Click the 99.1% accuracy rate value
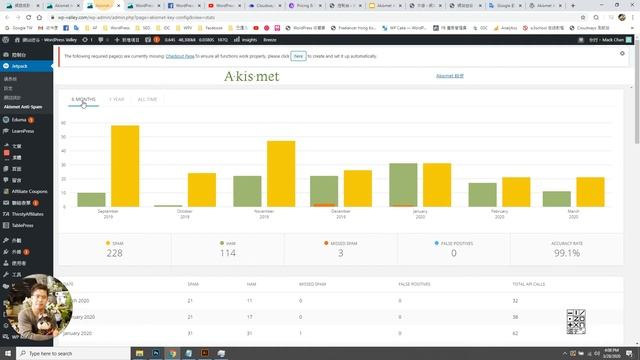This screenshot has height=360, width=640. (567, 253)
